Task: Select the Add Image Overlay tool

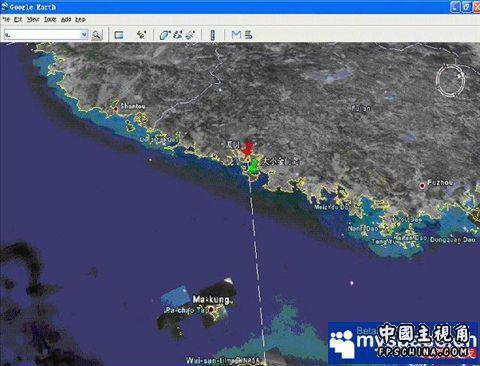Action: coord(190,35)
